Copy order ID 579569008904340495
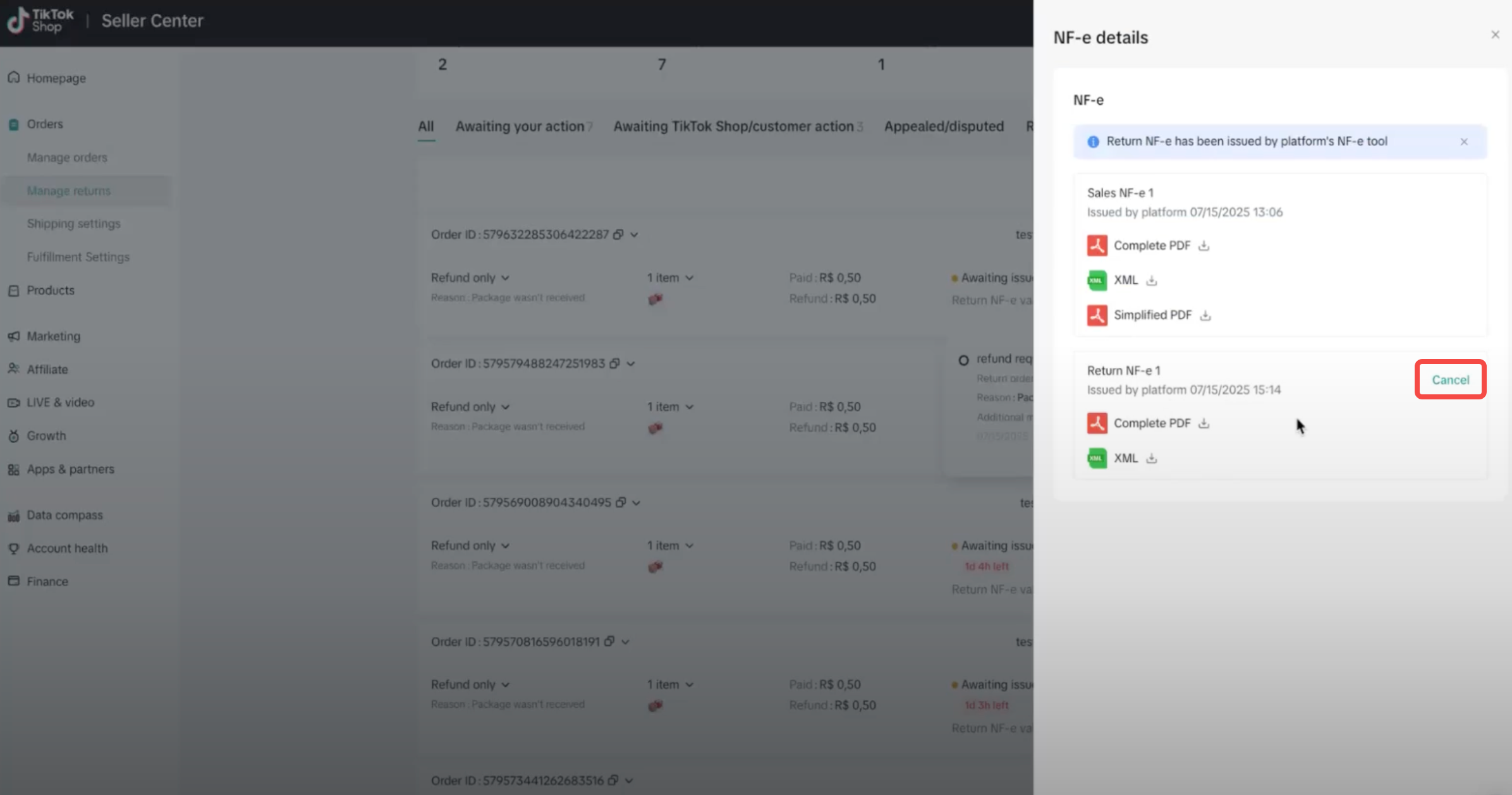 click(x=621, y=502)
